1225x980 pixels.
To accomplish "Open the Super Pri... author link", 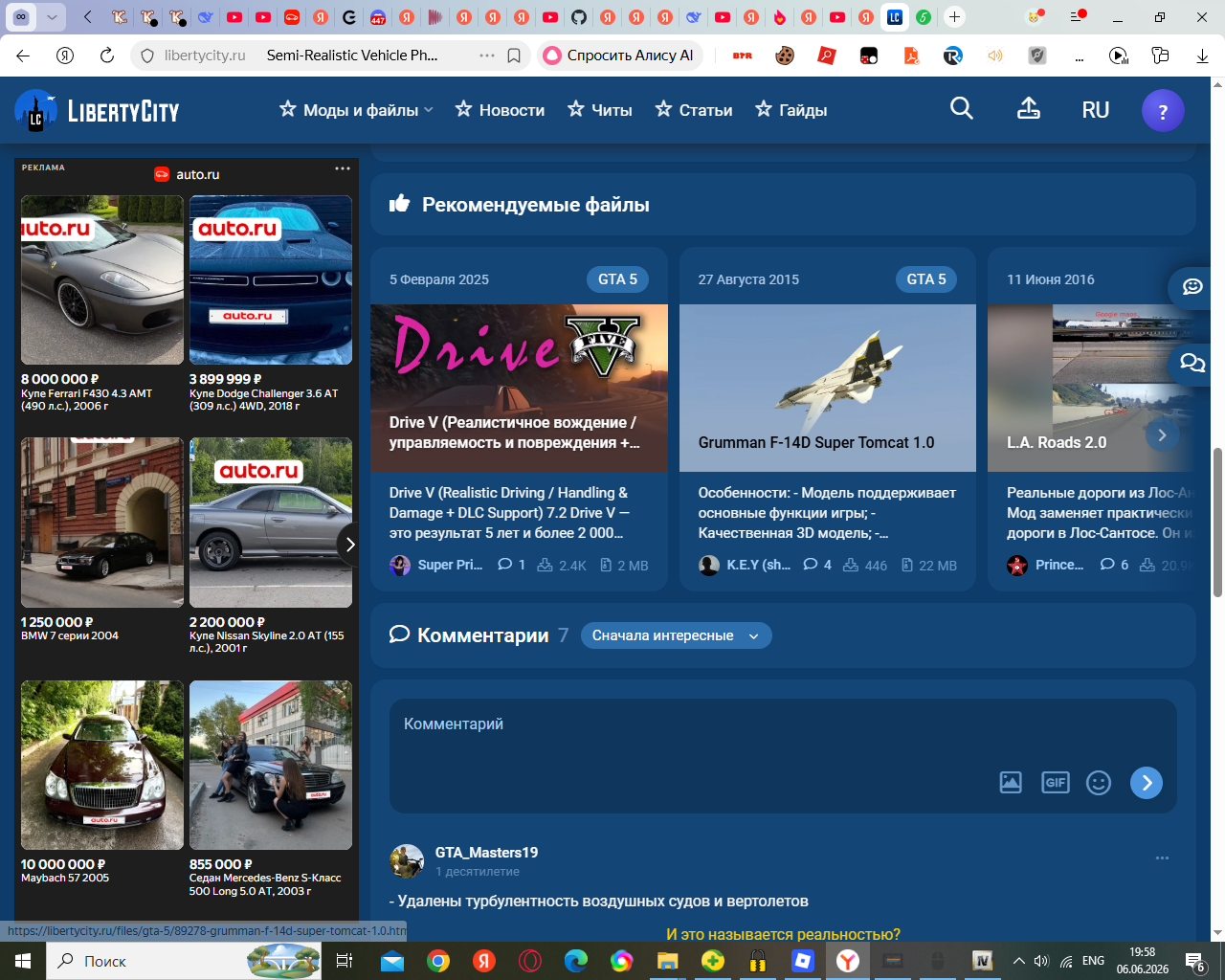I will [x=450, y=565].
